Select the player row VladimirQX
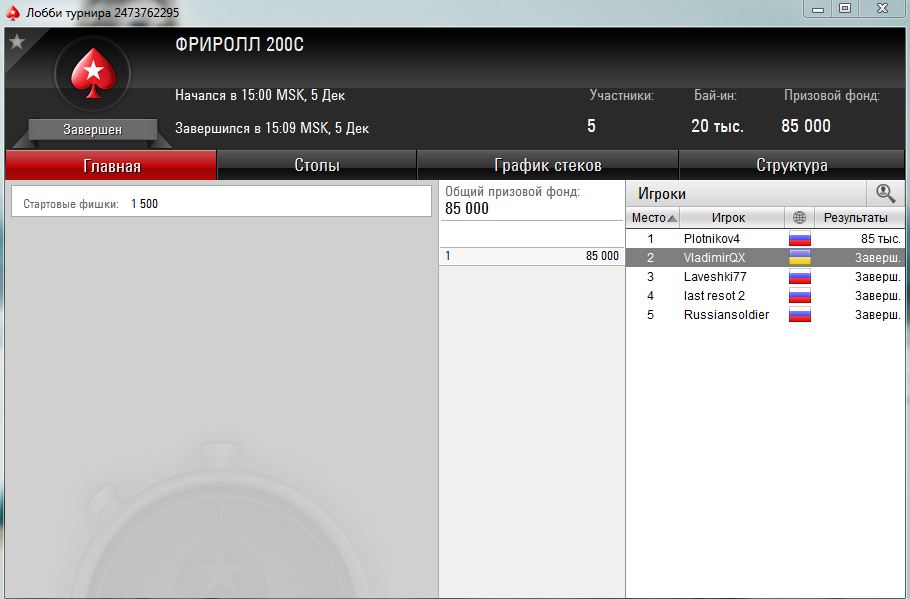This screenshot has width=910, height=599. (765, 258)
